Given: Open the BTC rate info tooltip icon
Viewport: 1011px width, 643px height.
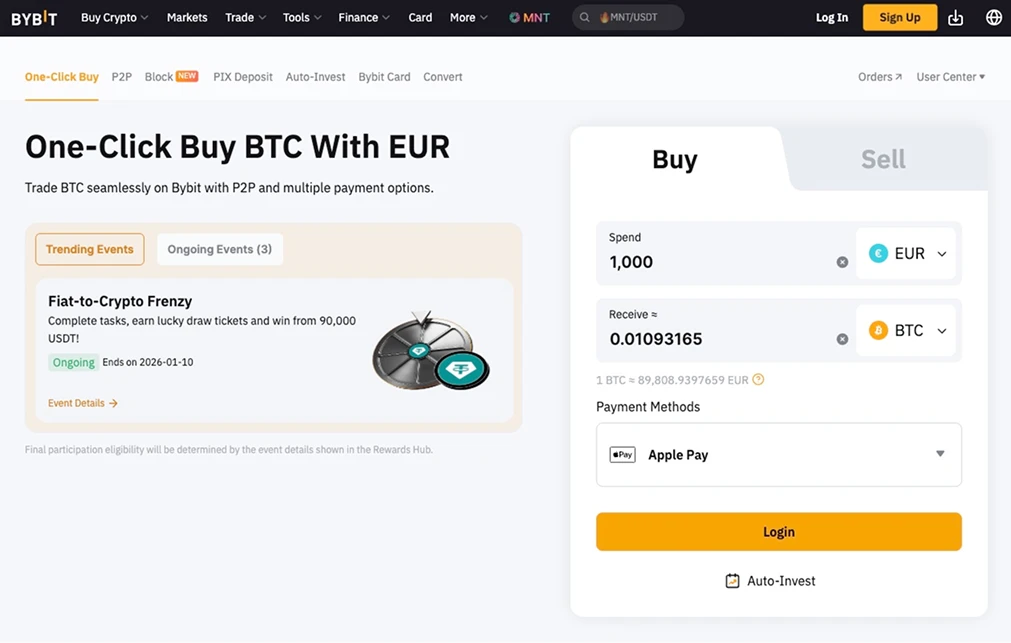Looking at the screenshot, I should pos(757,380).
